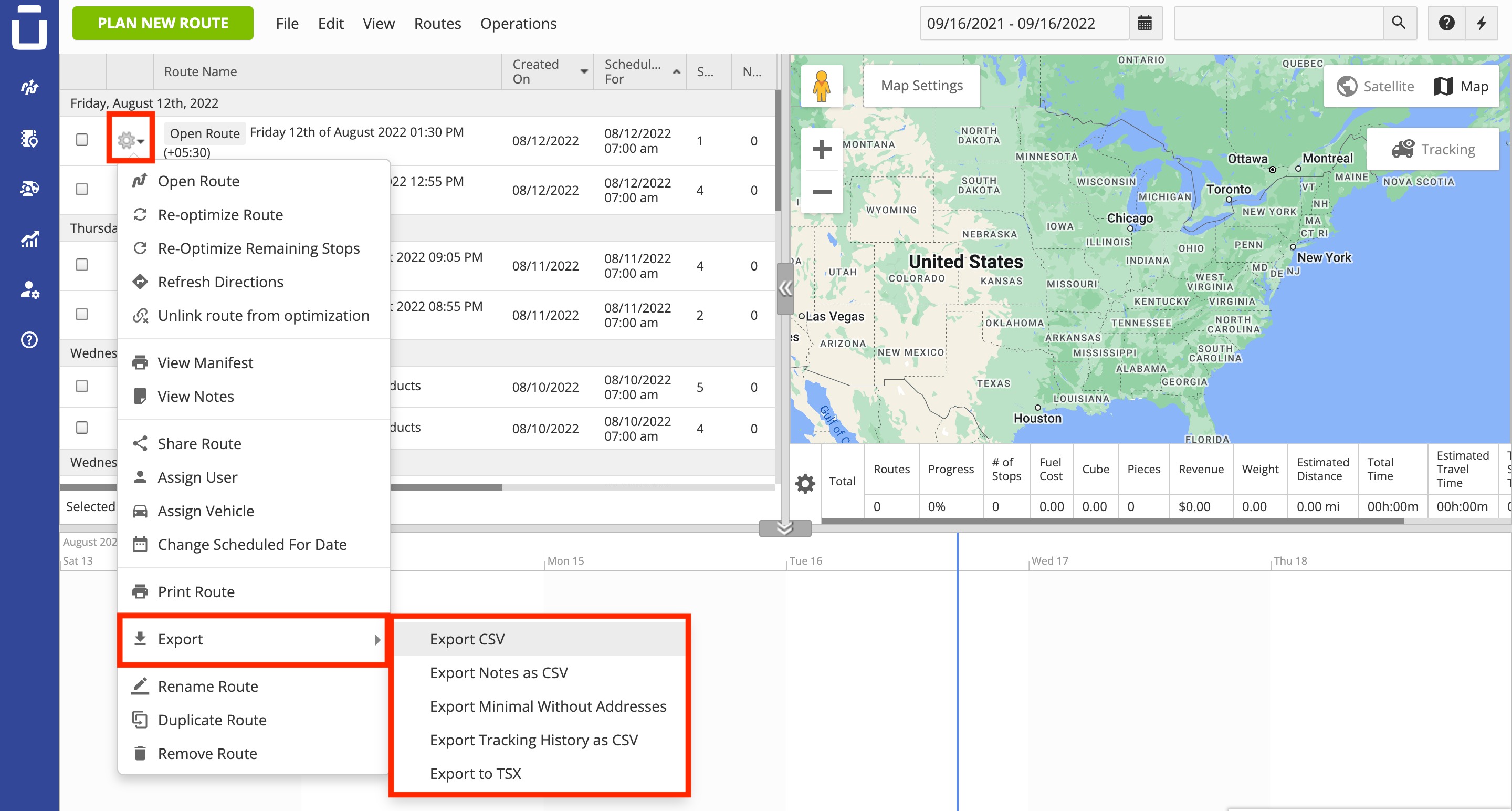Image resolution: width=1512 pixels, height=811 pixels.
Task: Focus the search text field
Action: point(1278,24)
